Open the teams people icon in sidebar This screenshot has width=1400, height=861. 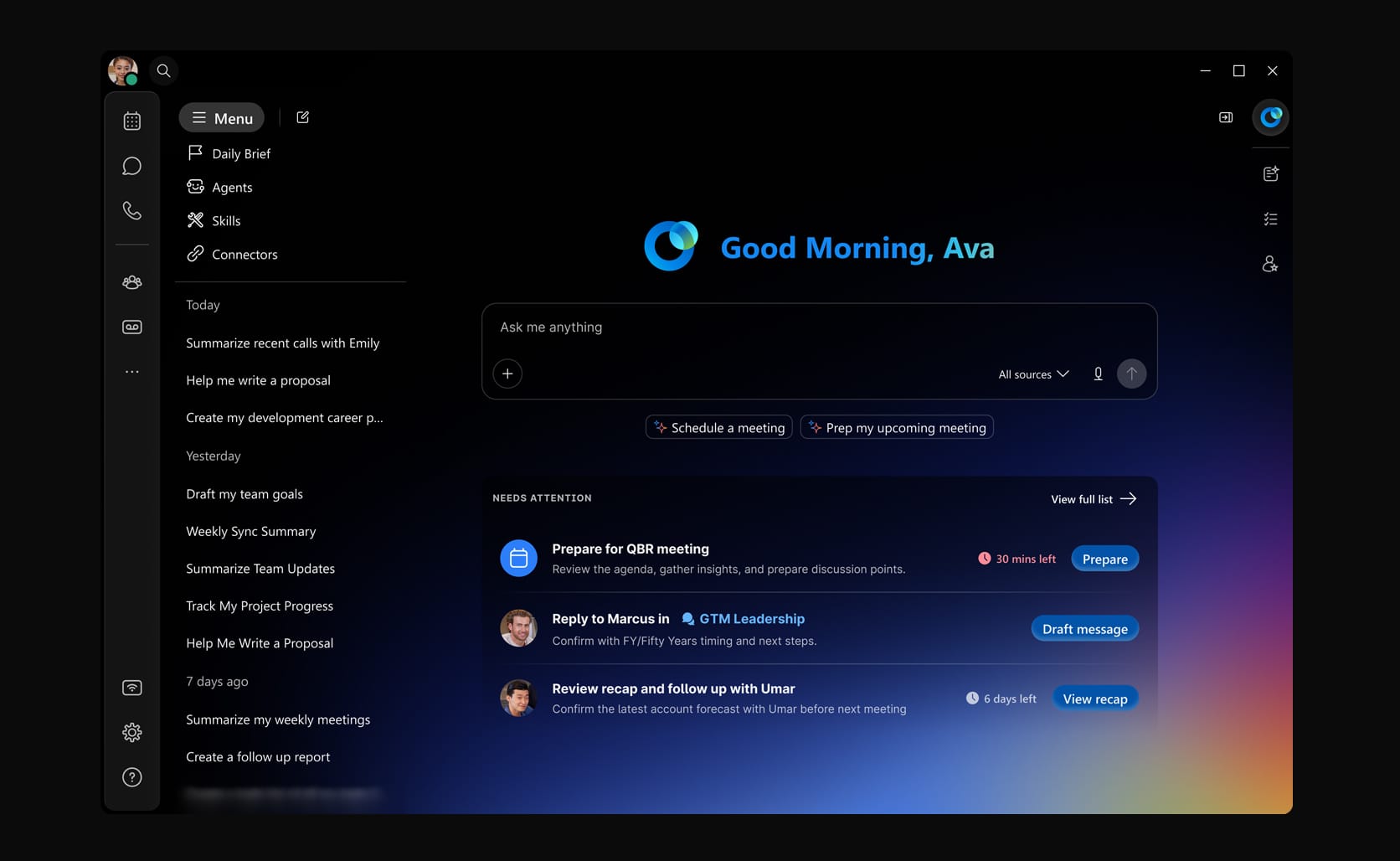(132, 282)
